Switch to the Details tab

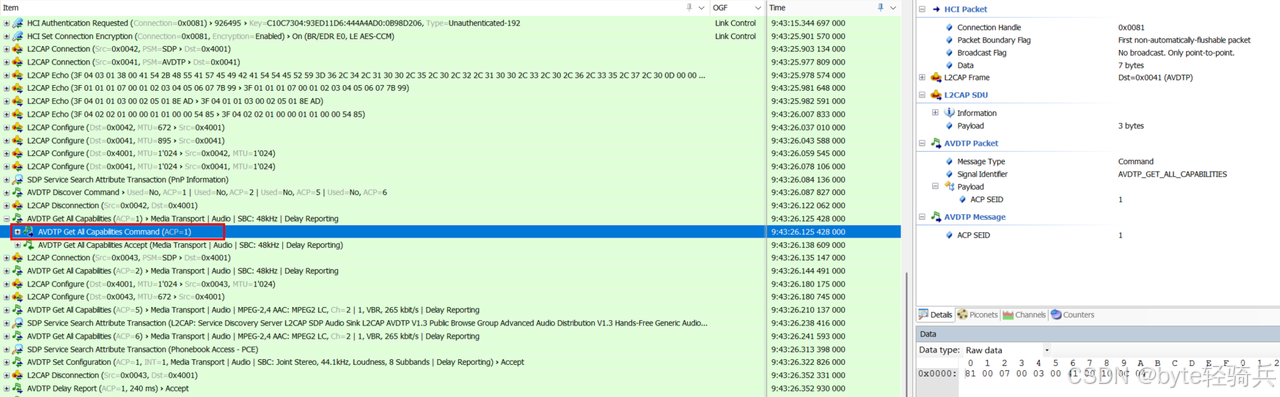936,315
